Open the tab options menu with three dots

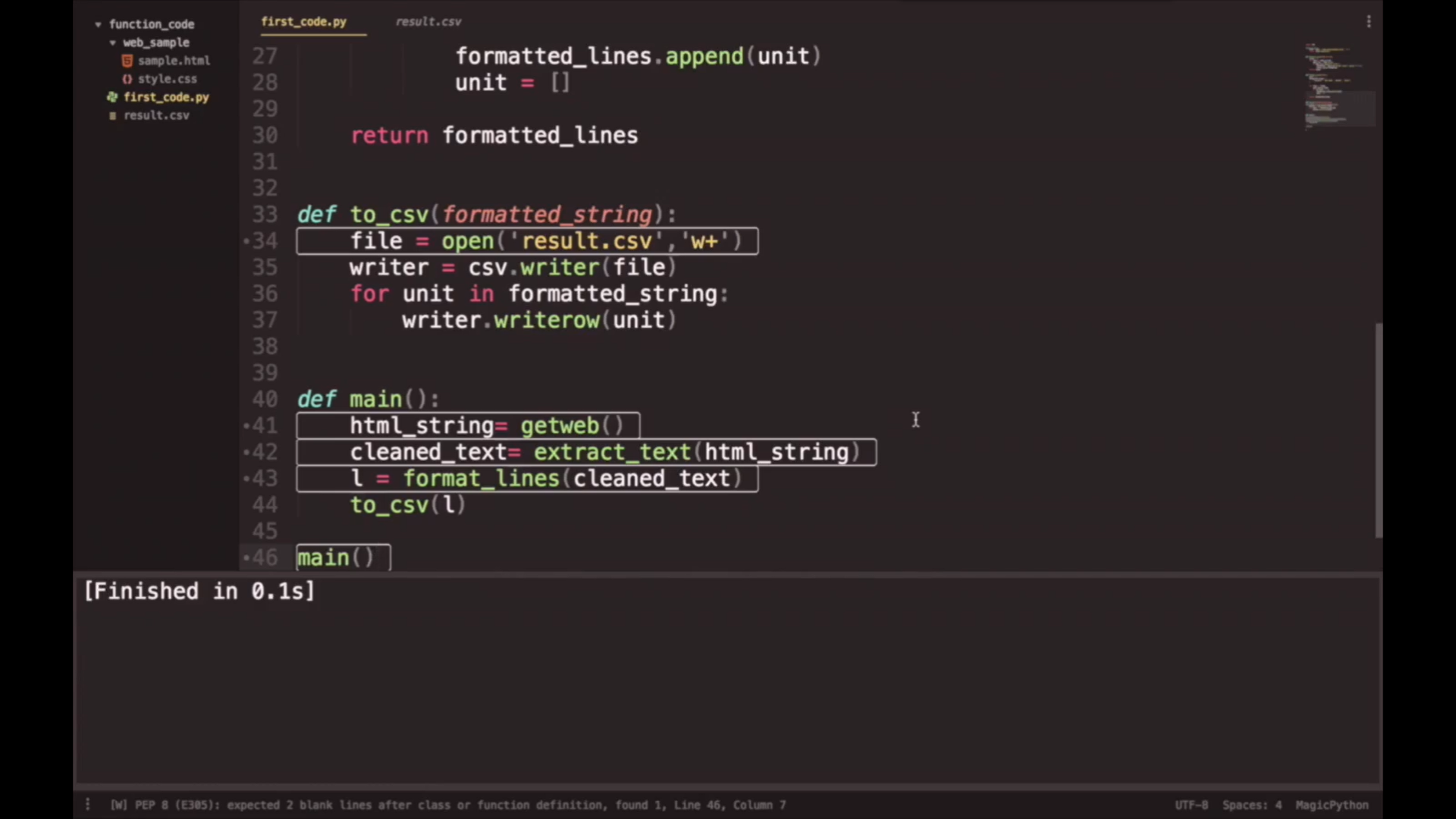click(x=1369, y=21)
